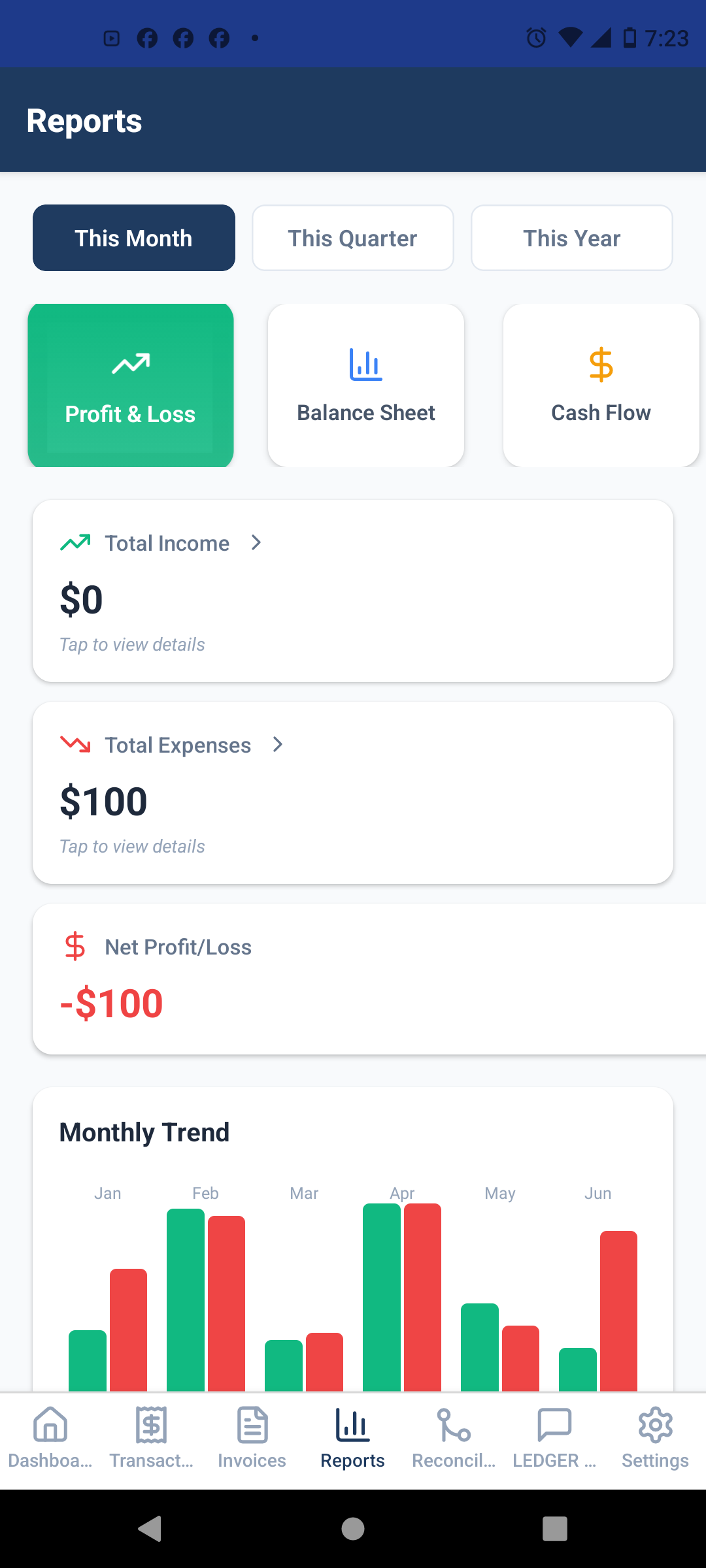Switch period to This Quarter
This screenshot has width=706, height=1568.
click(x=353, y=238)
